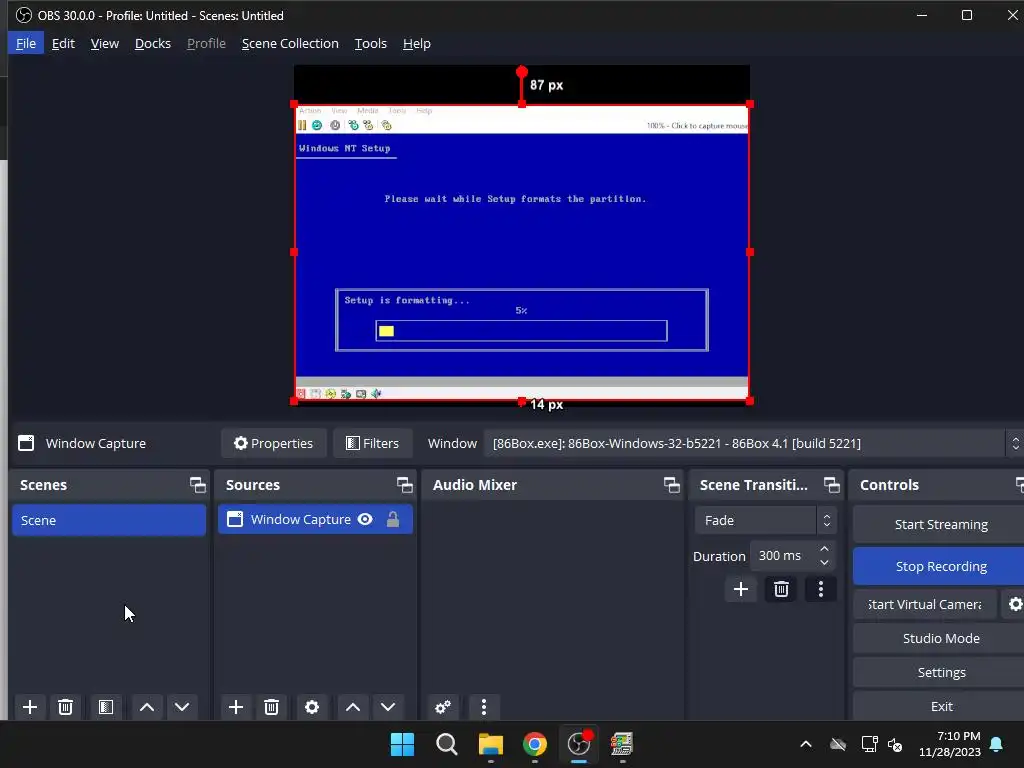Click the preview right middle handle
Viewport: 1024px width, 768px height.
coord(750,252)
